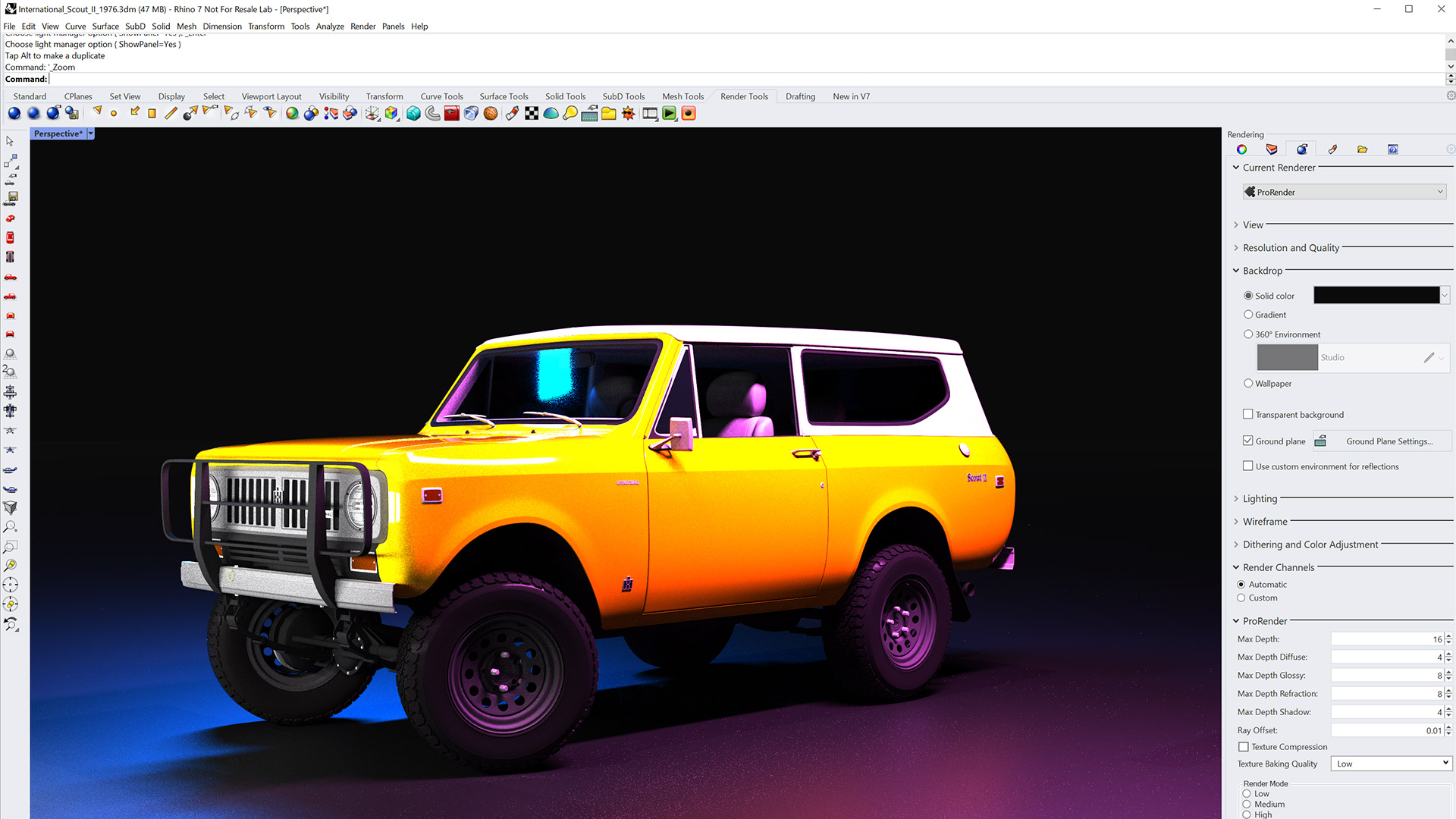The width and height of the screenshot is (1456, 819).
Task: Collapse the Backdrop section
Action: [x=1236, y=270]
